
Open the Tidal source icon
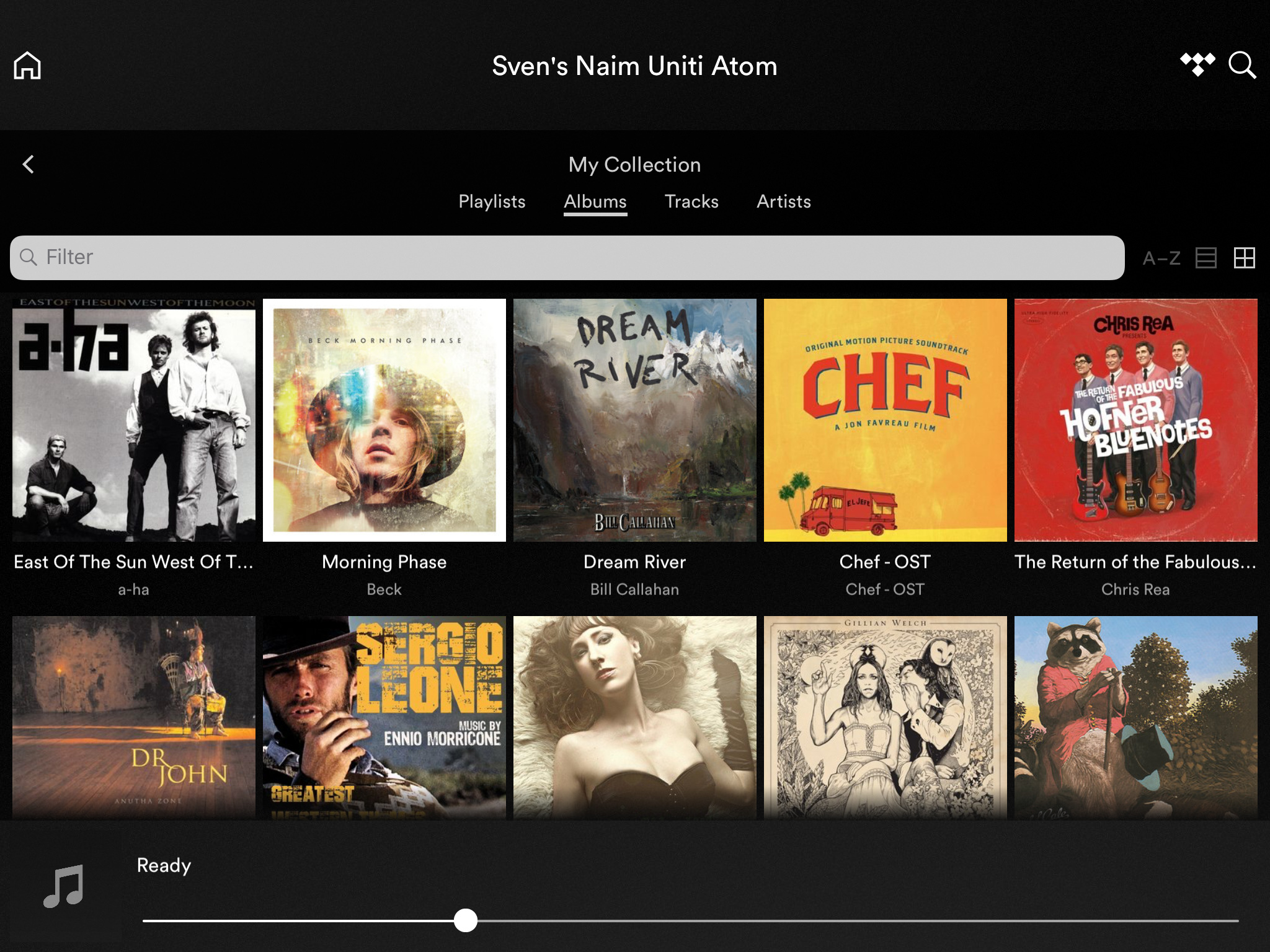(1197, 64)
